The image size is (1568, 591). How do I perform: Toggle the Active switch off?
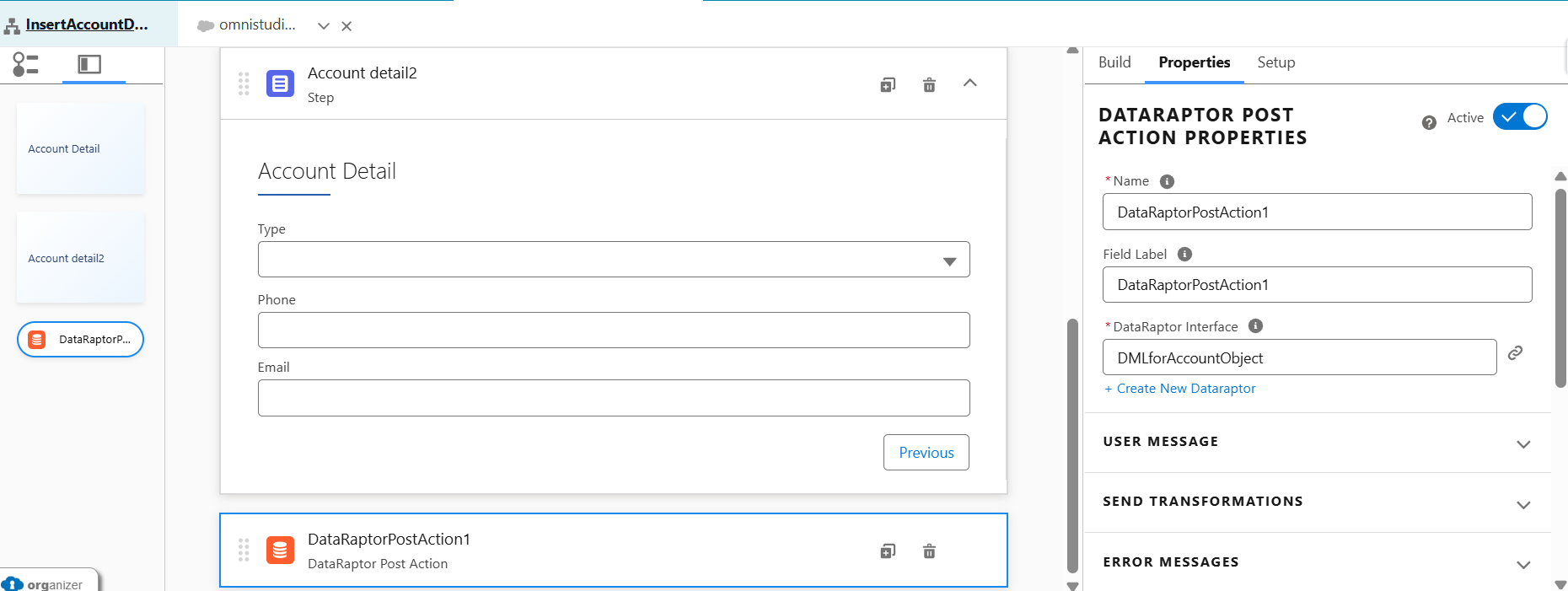(1519, 117)
